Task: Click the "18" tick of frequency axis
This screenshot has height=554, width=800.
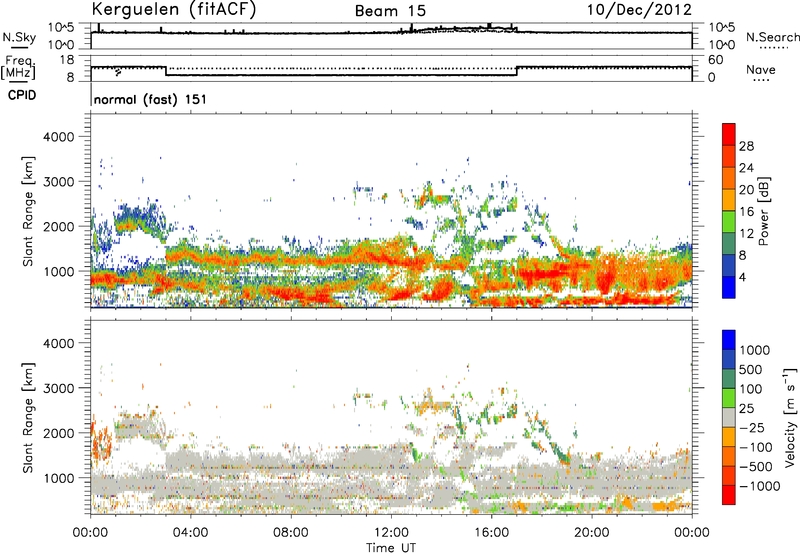Action: [67, 60]
